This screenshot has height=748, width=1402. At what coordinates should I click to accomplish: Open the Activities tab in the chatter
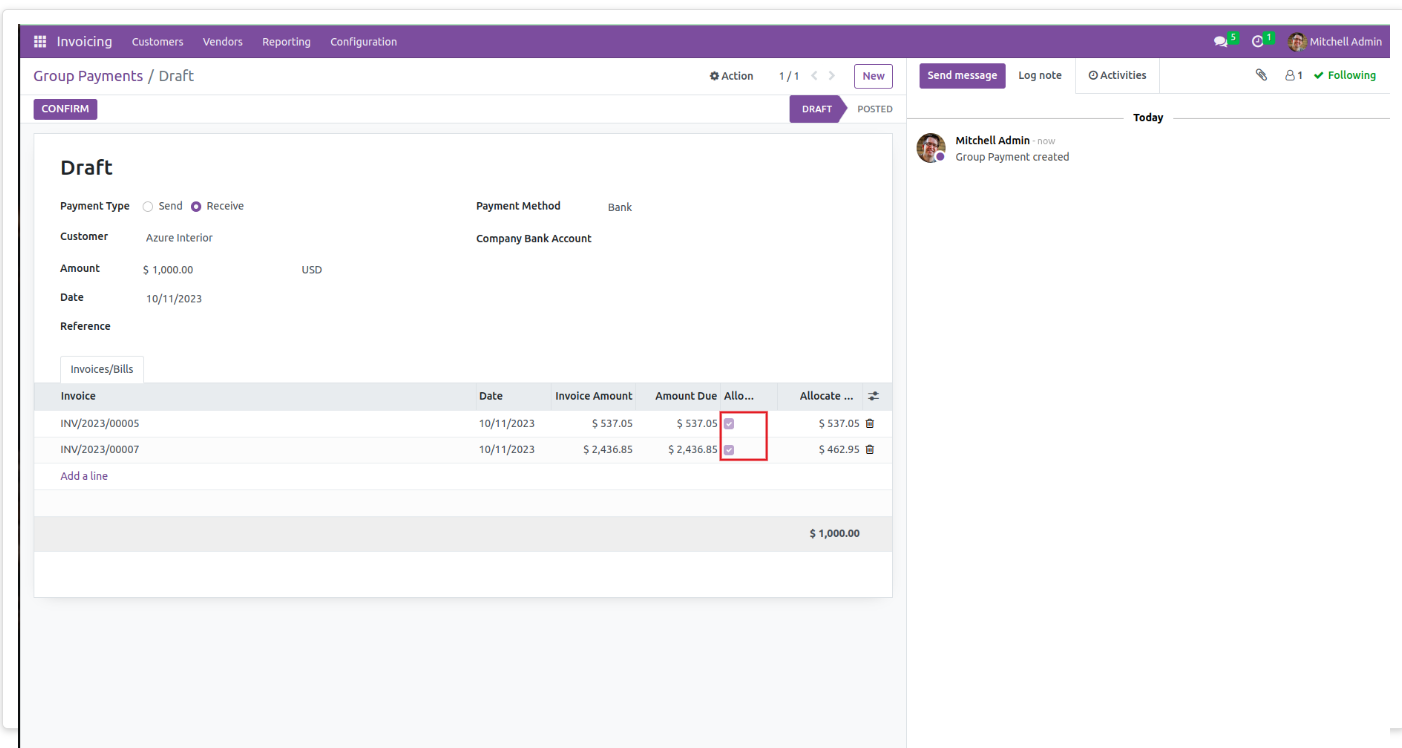1117,75
